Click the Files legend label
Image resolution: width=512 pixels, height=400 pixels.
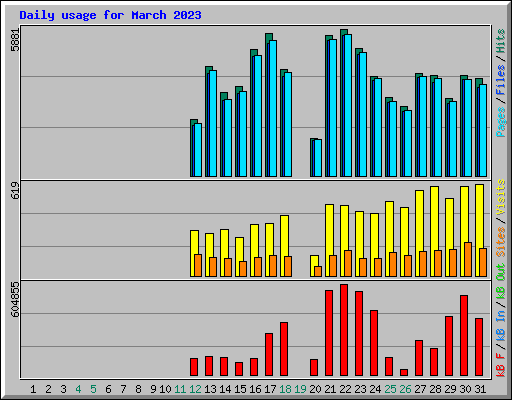tap(501, 80)
